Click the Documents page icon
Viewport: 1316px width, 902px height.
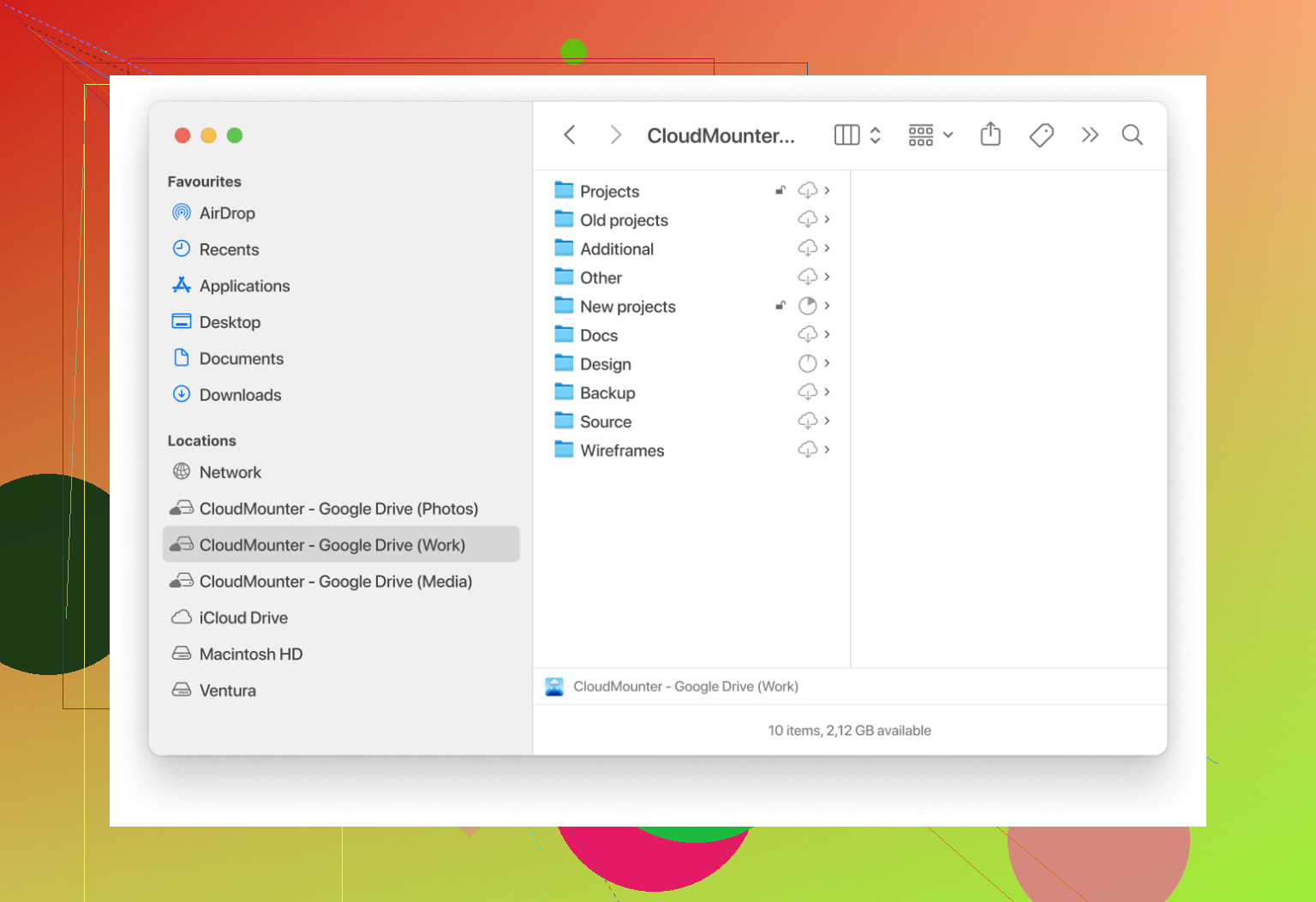point(182,357)
